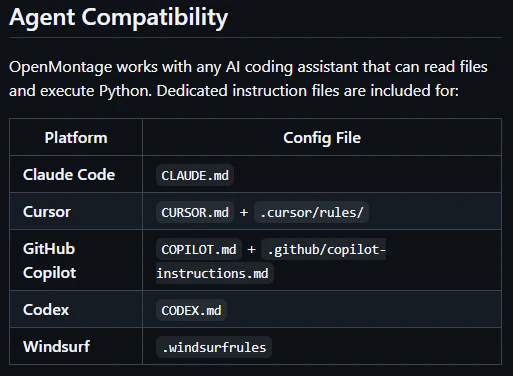Click the .windsurfrules code label
Viewport: 513px width, 376px height.
(214, 347)
